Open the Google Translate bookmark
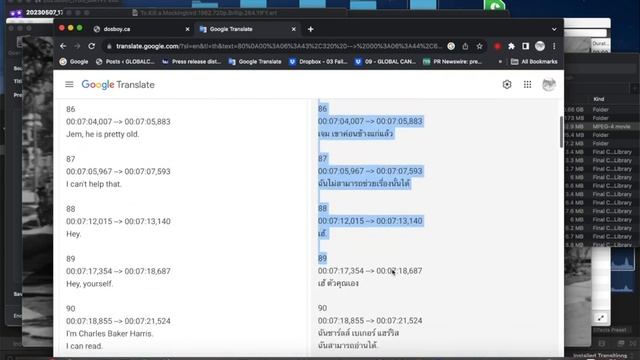640x360 pixels. coord(255,62)
